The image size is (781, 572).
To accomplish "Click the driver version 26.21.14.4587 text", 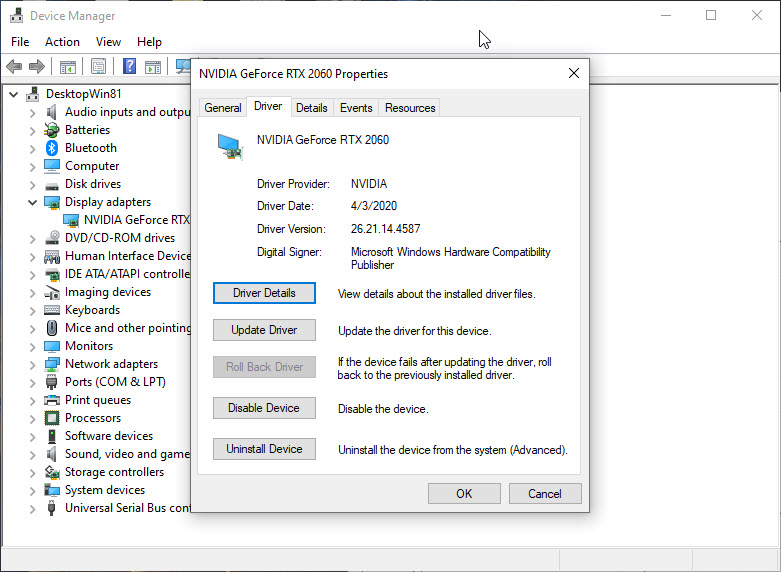I will [x=386, y=229].
